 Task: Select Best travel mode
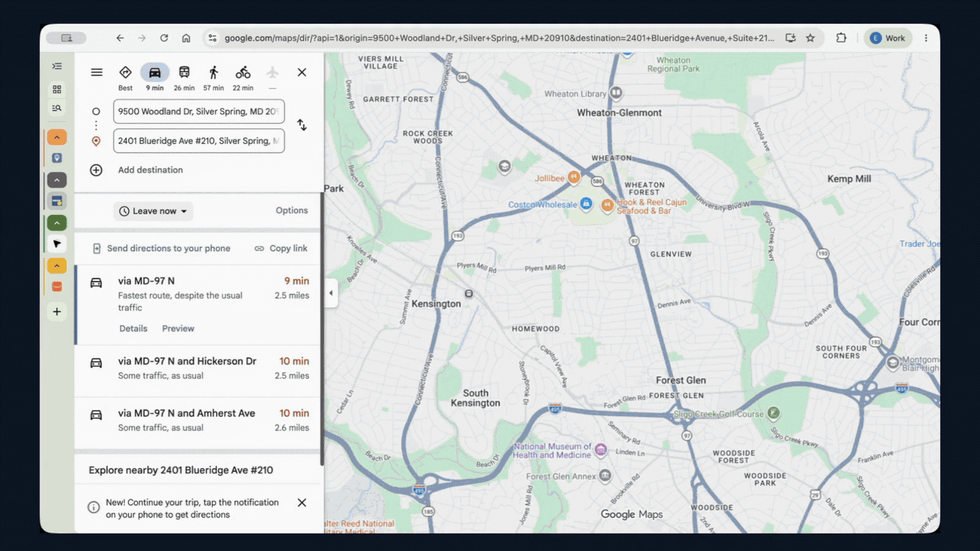click(125, 77)
